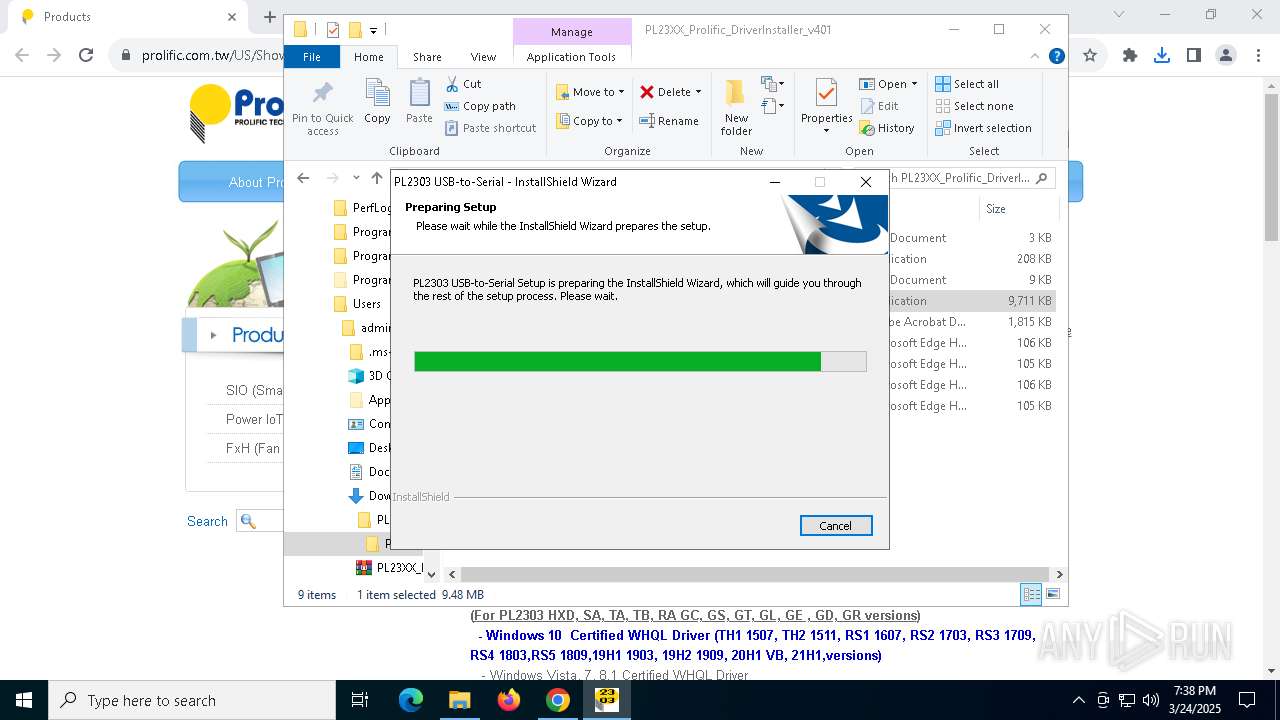Click the taskbar search box
The image size is (1280, 720).
tap(192, 700)
